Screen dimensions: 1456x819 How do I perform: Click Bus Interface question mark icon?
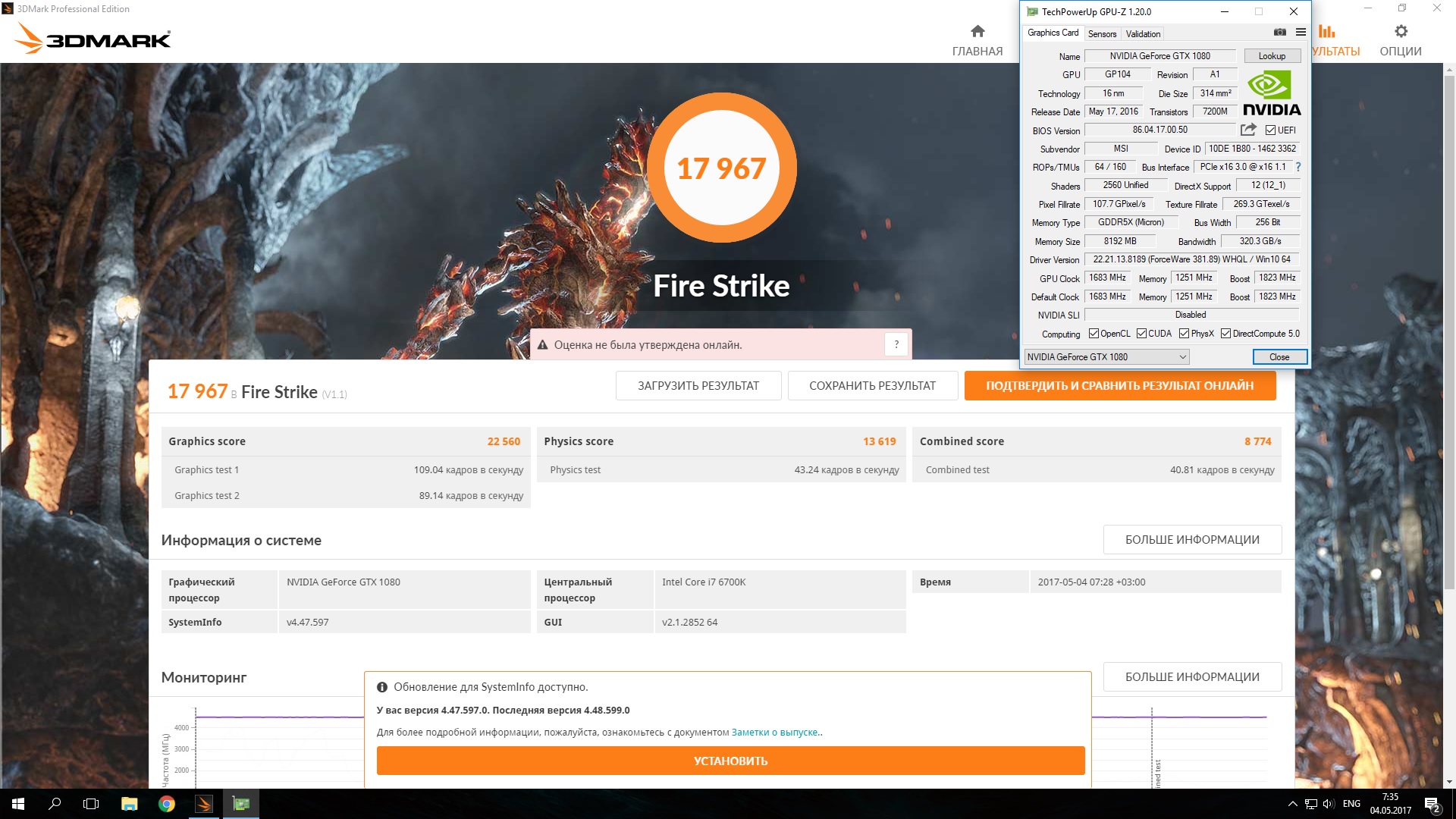click(1298, 167)
